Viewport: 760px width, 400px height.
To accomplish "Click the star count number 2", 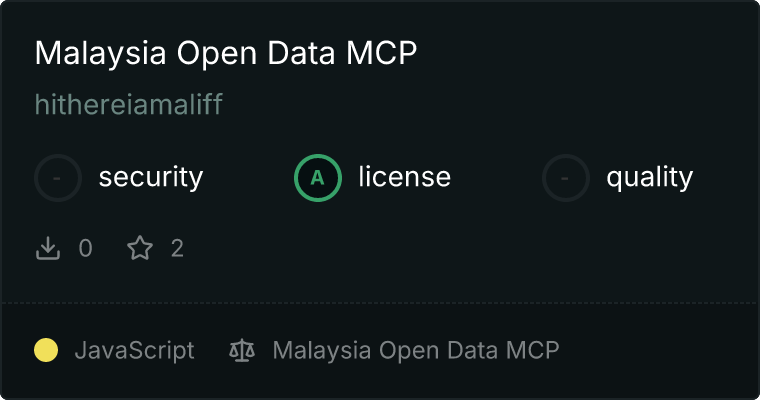I will [177, 248].
